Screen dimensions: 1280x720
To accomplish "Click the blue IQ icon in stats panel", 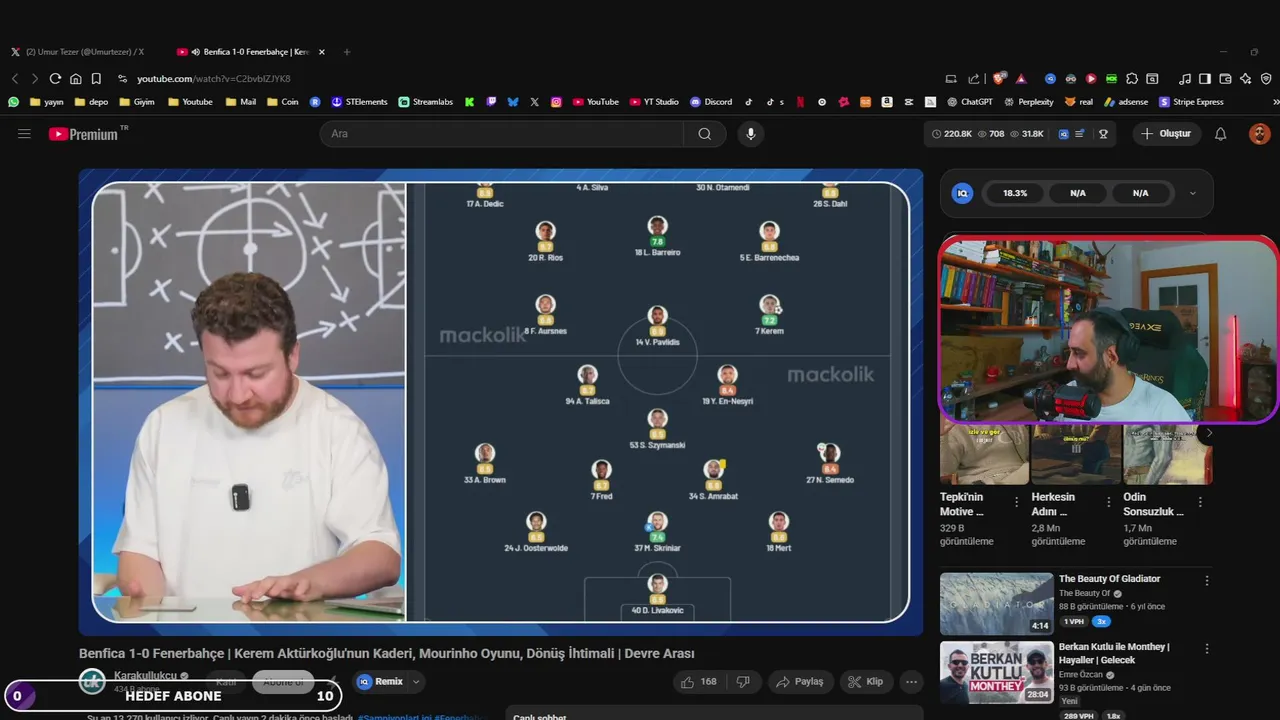I will 962,193.
